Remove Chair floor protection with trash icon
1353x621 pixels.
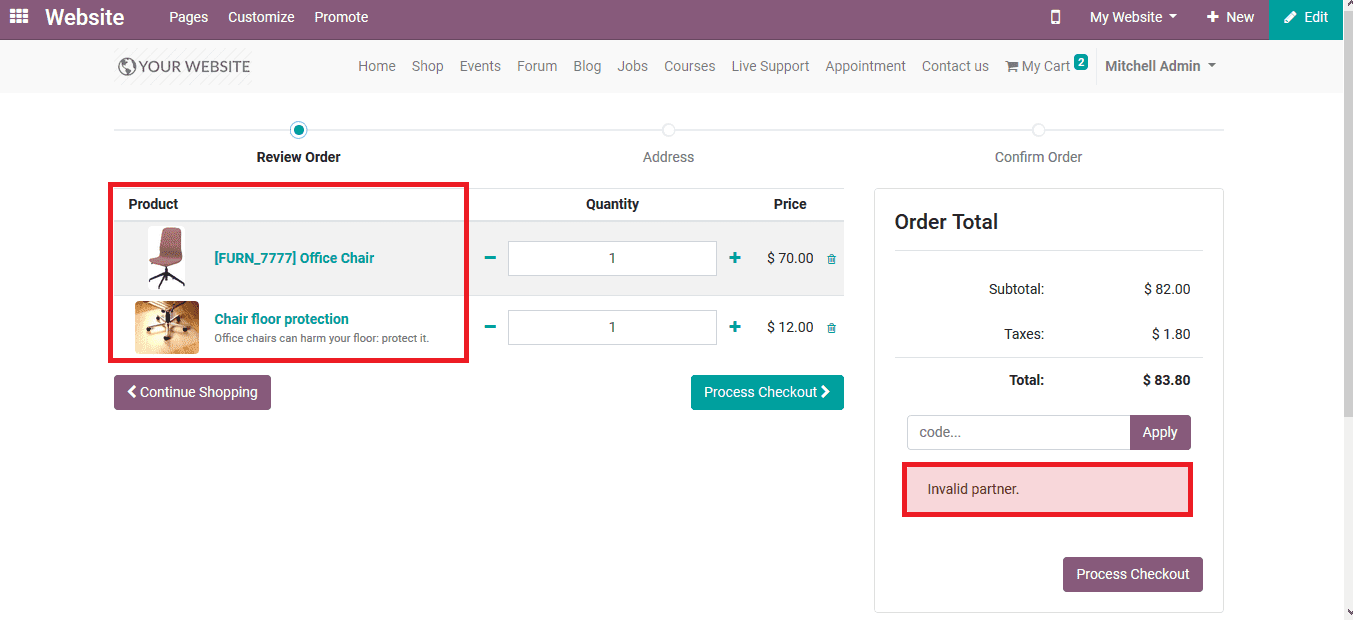(x=832, y=328)
